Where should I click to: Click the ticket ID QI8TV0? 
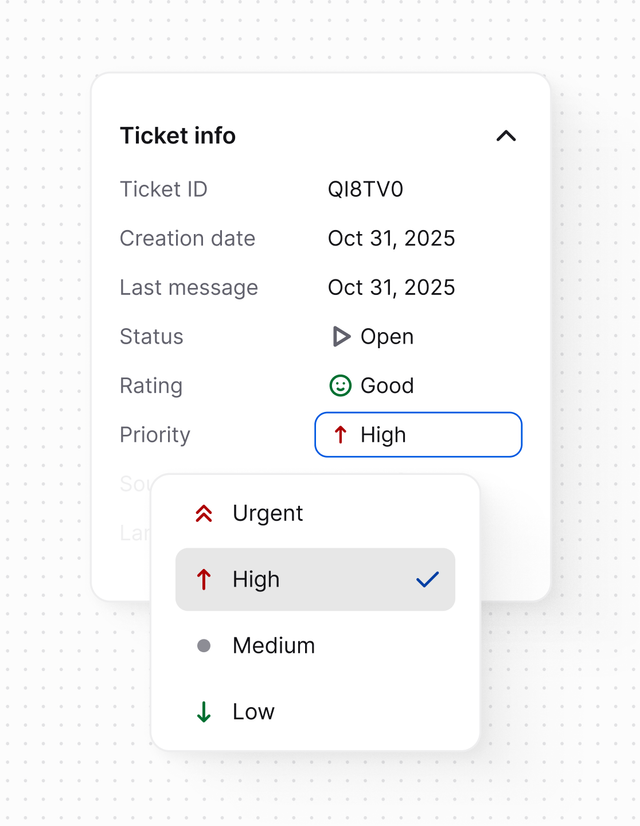(x=364, y=189)
